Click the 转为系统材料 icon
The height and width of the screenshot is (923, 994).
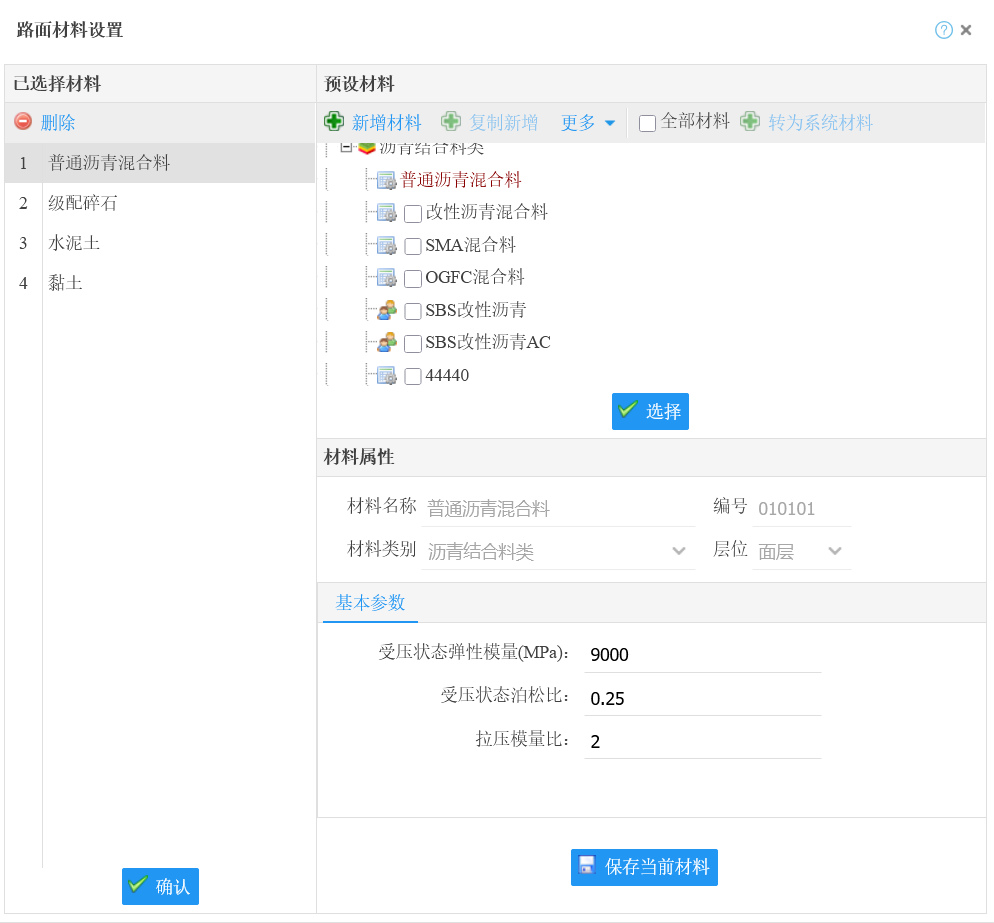click(750, 122)
